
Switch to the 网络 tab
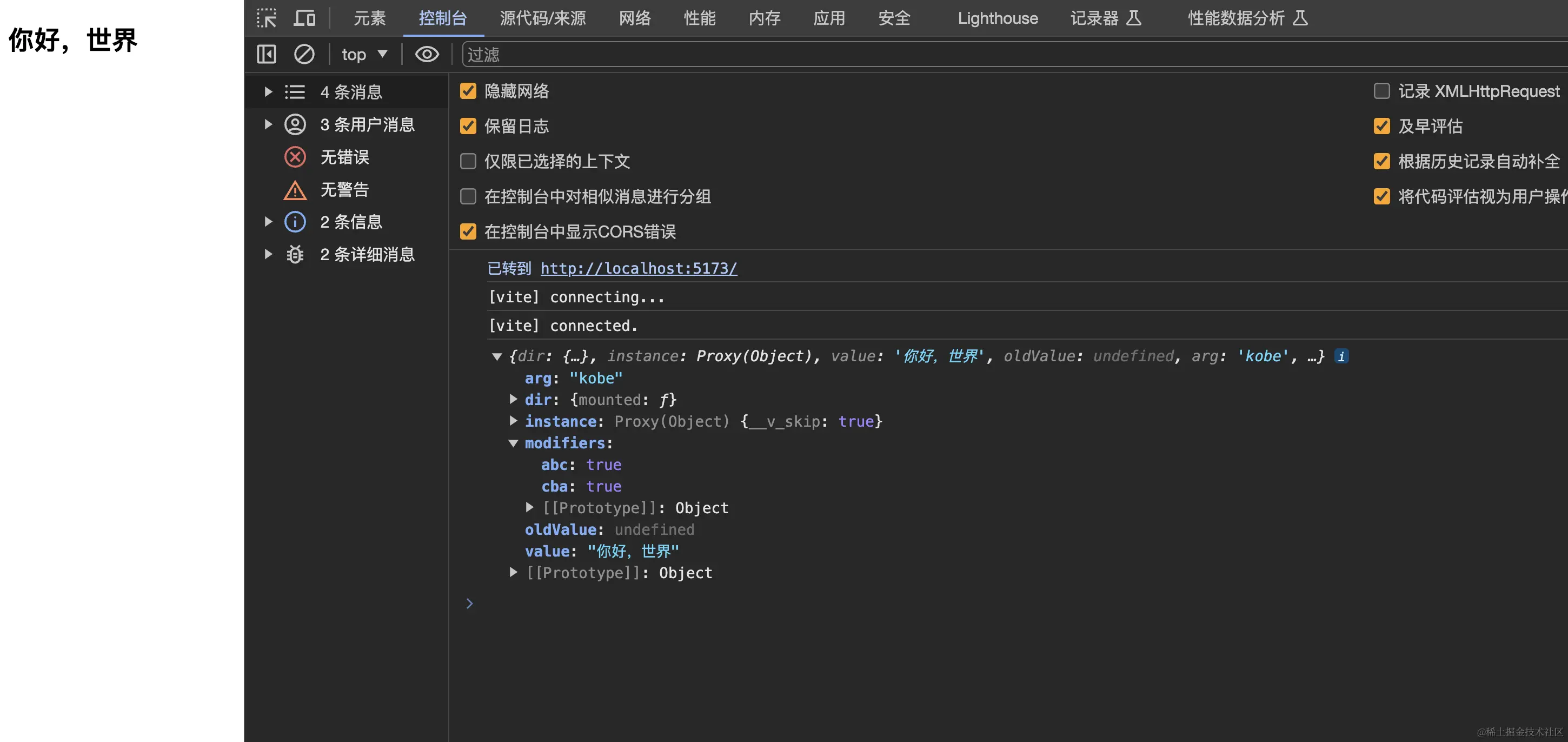pos(635,18)
